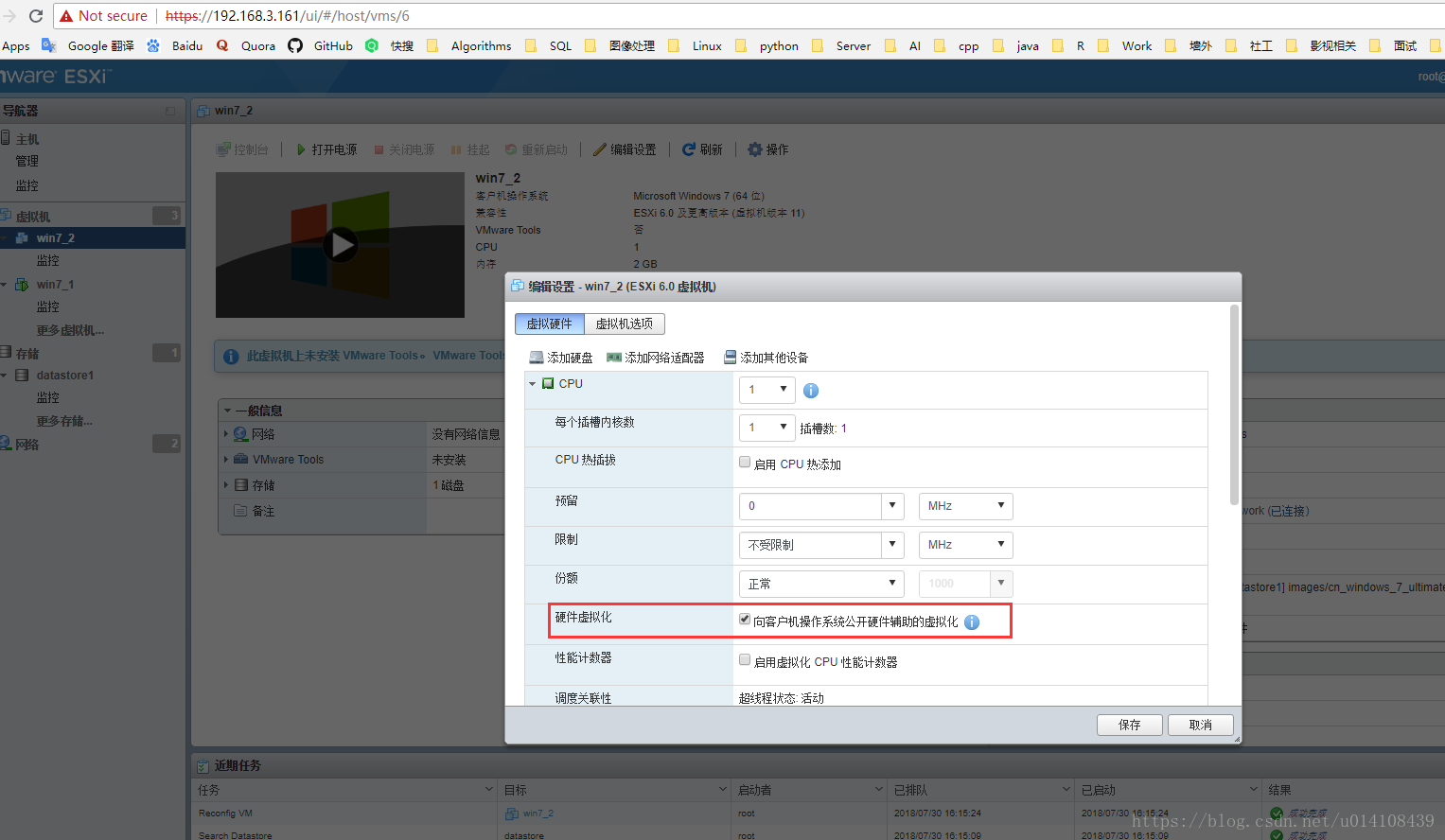Click the 保存 save button
This screenshot has width=1445, height=840.
[x=1129, y=725]
